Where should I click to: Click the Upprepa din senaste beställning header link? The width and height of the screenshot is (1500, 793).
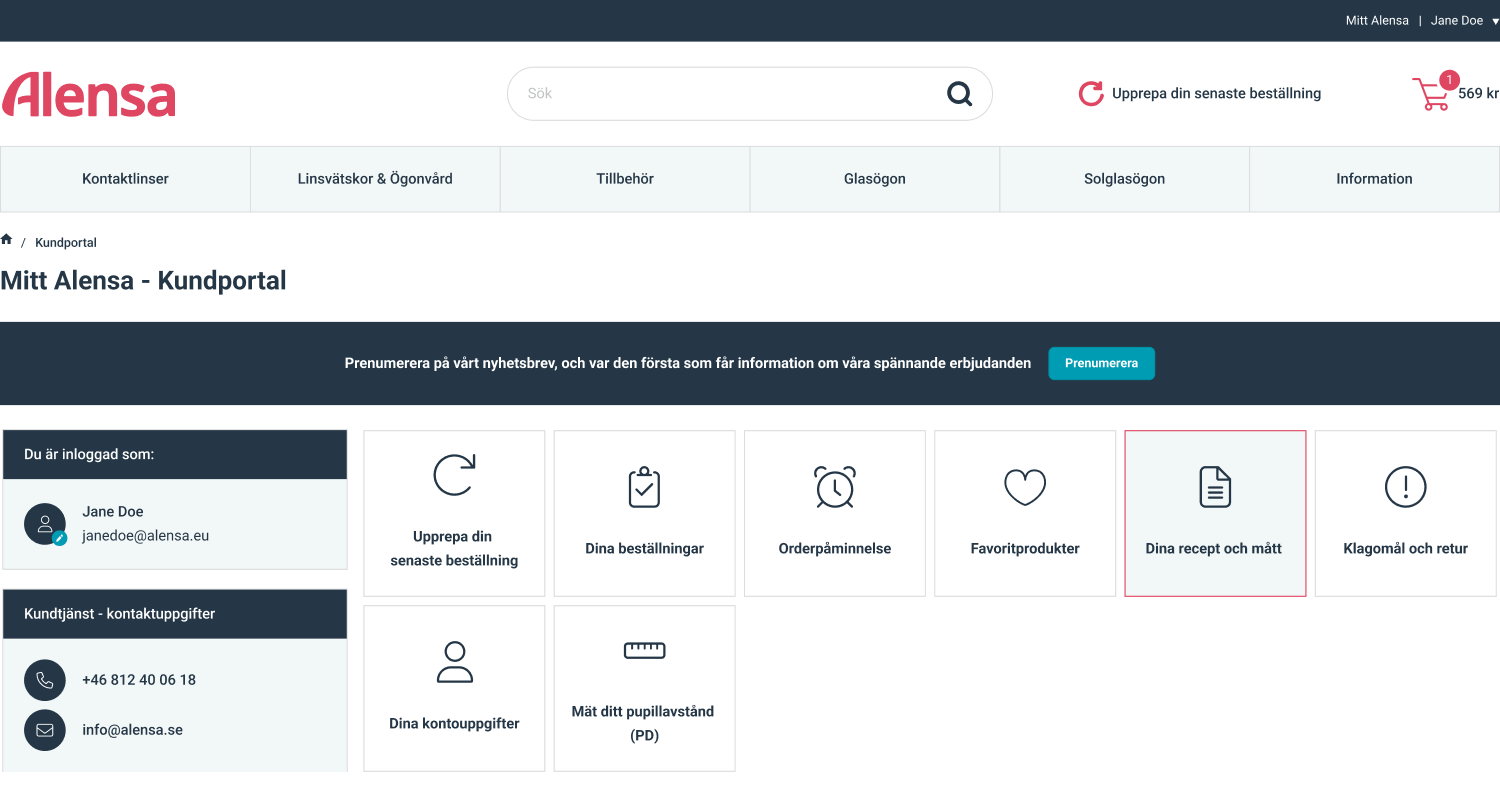[1216, 94]
